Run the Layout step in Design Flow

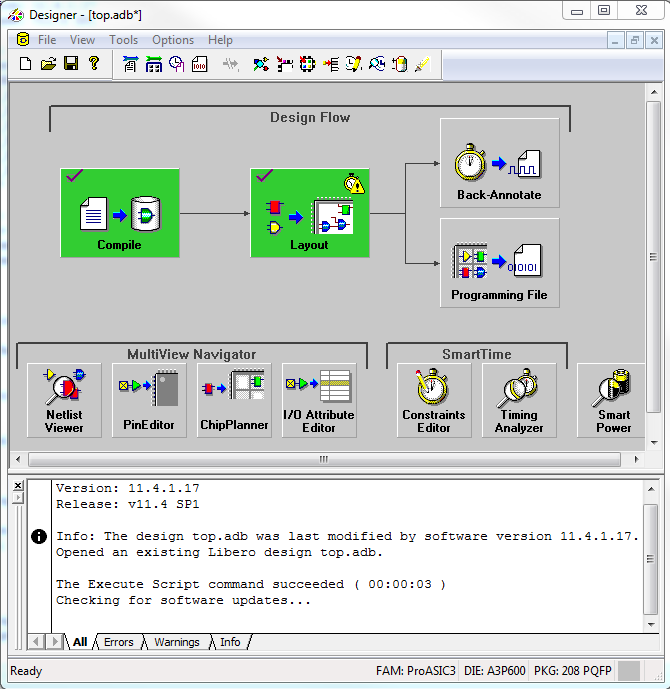point(310,213)
